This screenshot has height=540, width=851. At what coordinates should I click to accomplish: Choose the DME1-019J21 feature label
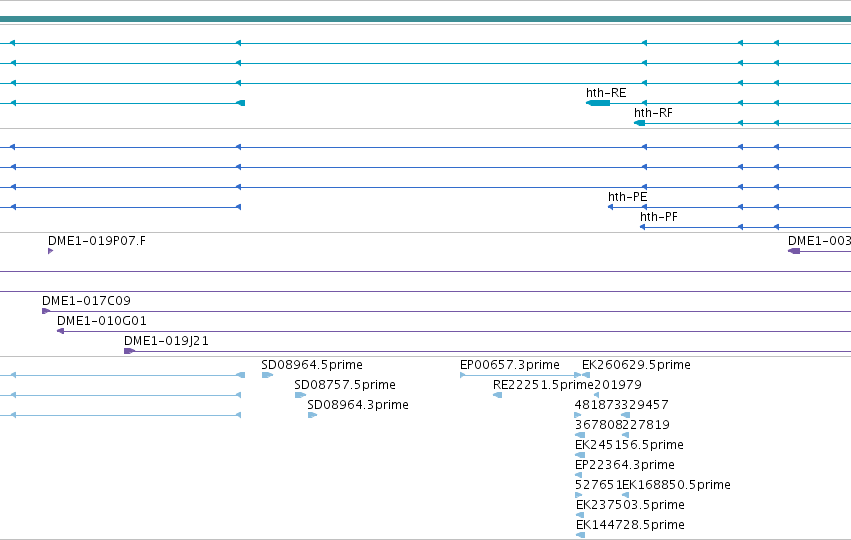[x=166, y=341]
